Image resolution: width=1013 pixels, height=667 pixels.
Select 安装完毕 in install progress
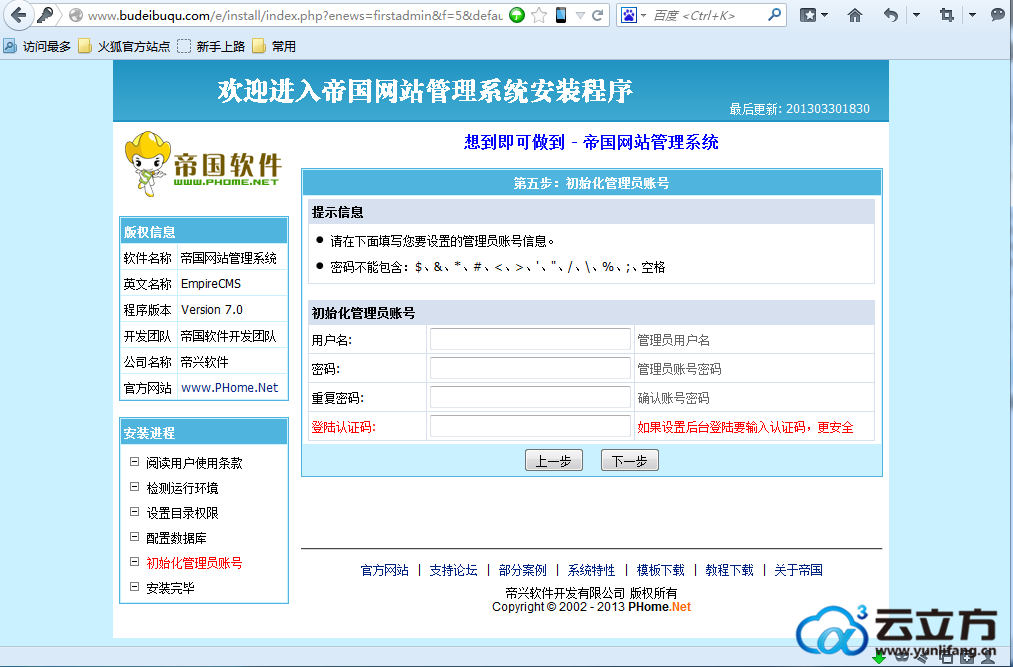(x=170, y=588)
